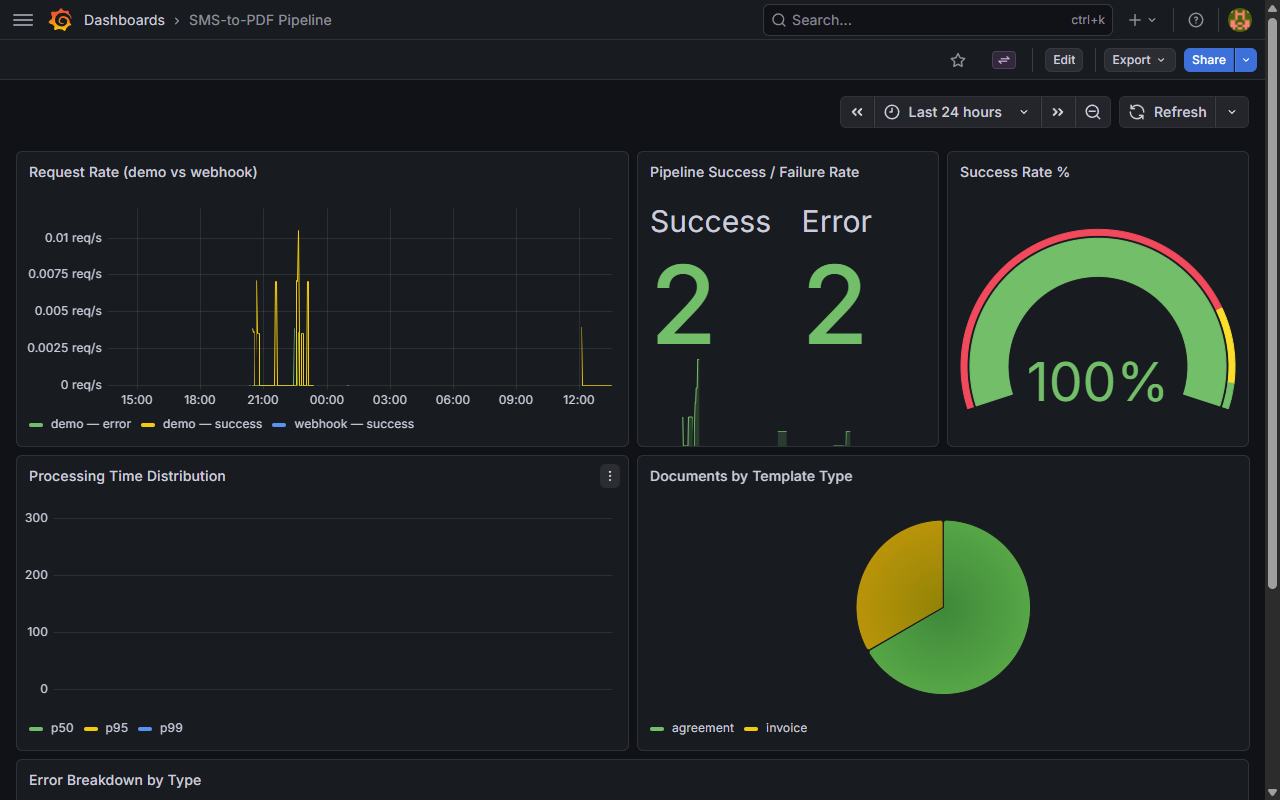Click the user profile avatar
This screenshot has height=800, width=1280.
click(x=1239, y=20)
